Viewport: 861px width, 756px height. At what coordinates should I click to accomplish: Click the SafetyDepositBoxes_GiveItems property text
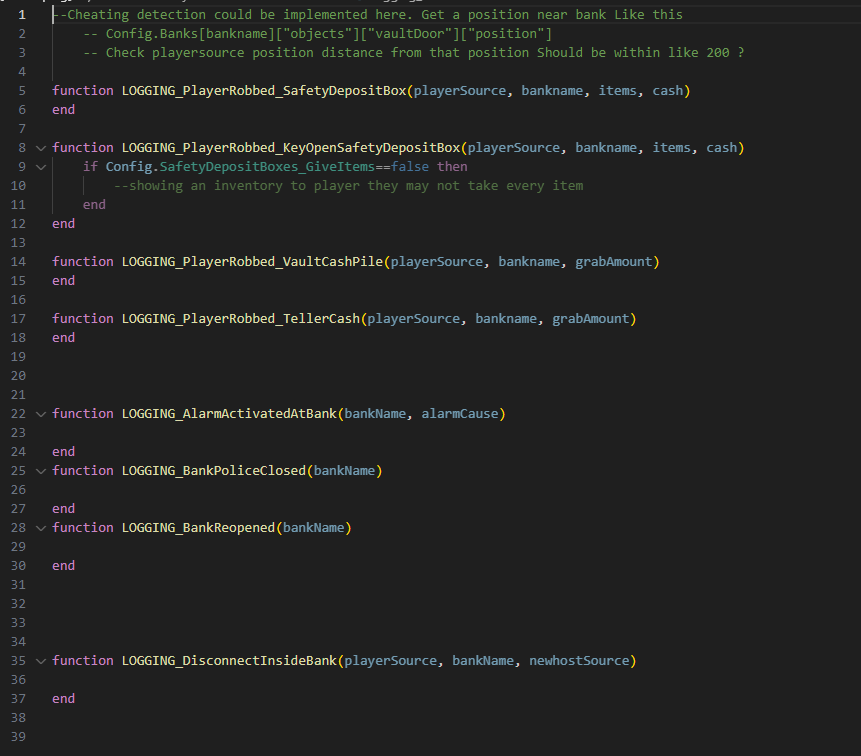(267, 167)
